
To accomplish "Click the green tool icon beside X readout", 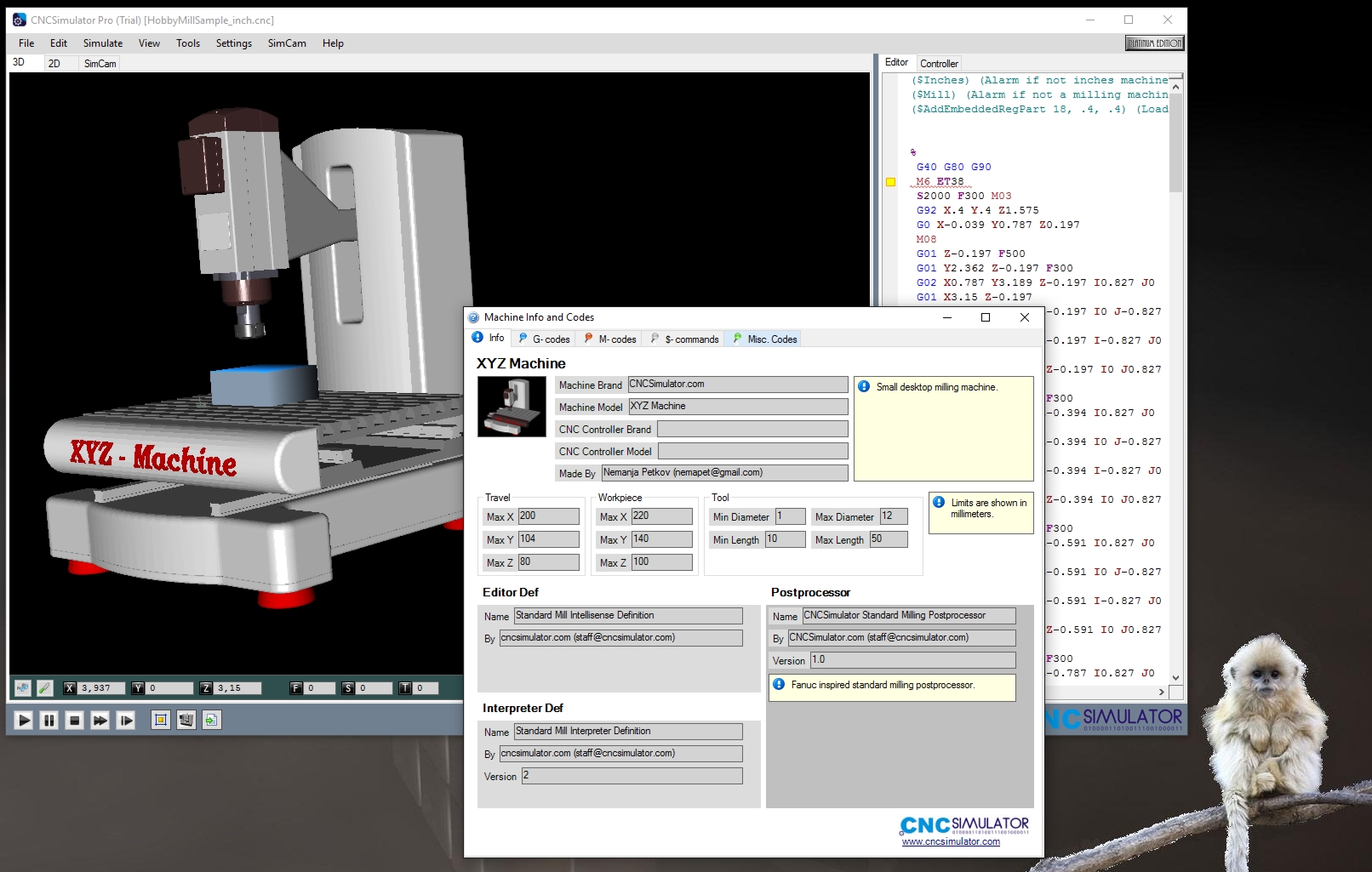I will point(45,687).
